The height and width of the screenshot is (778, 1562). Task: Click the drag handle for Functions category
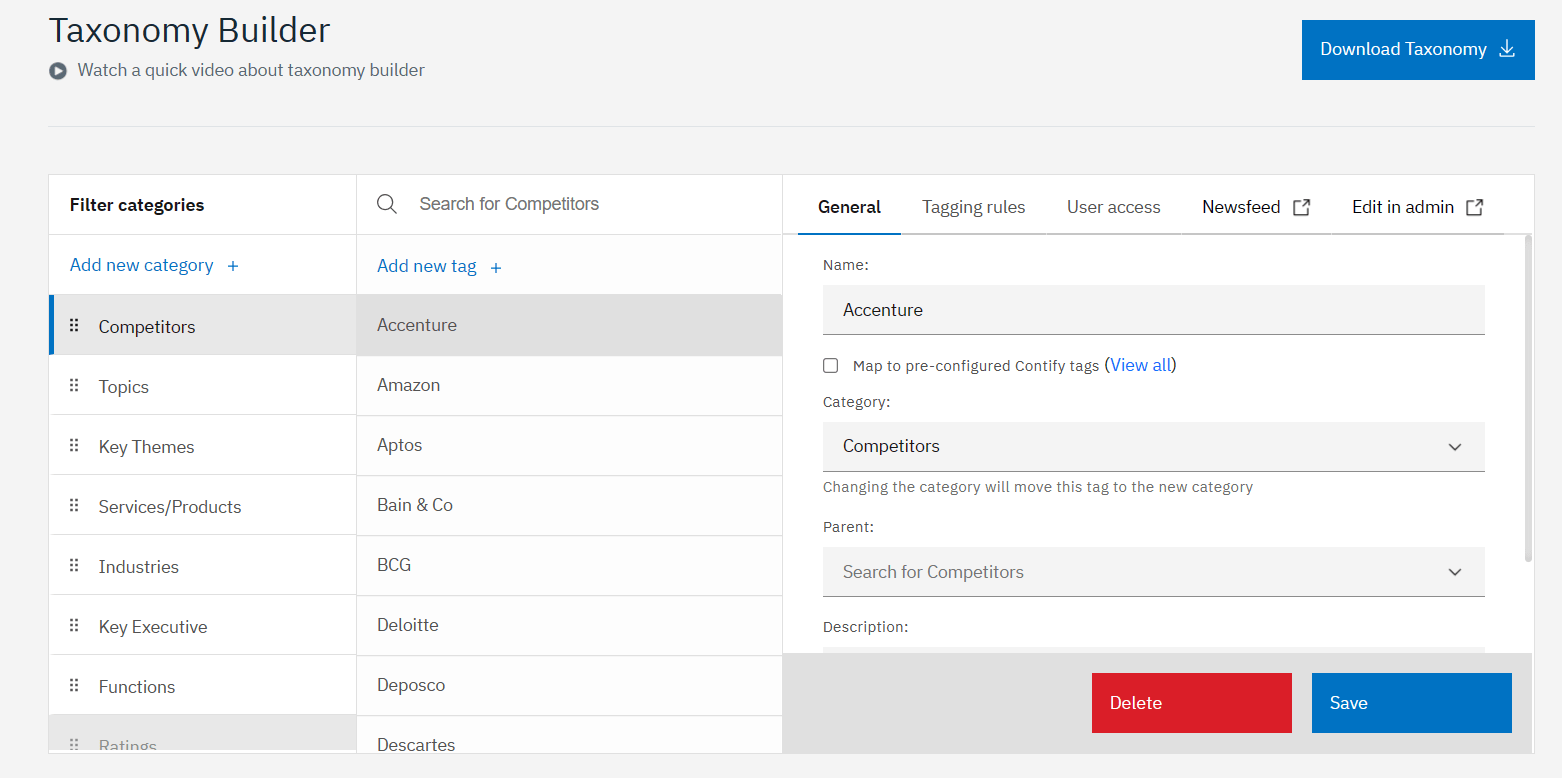point(74,686)
